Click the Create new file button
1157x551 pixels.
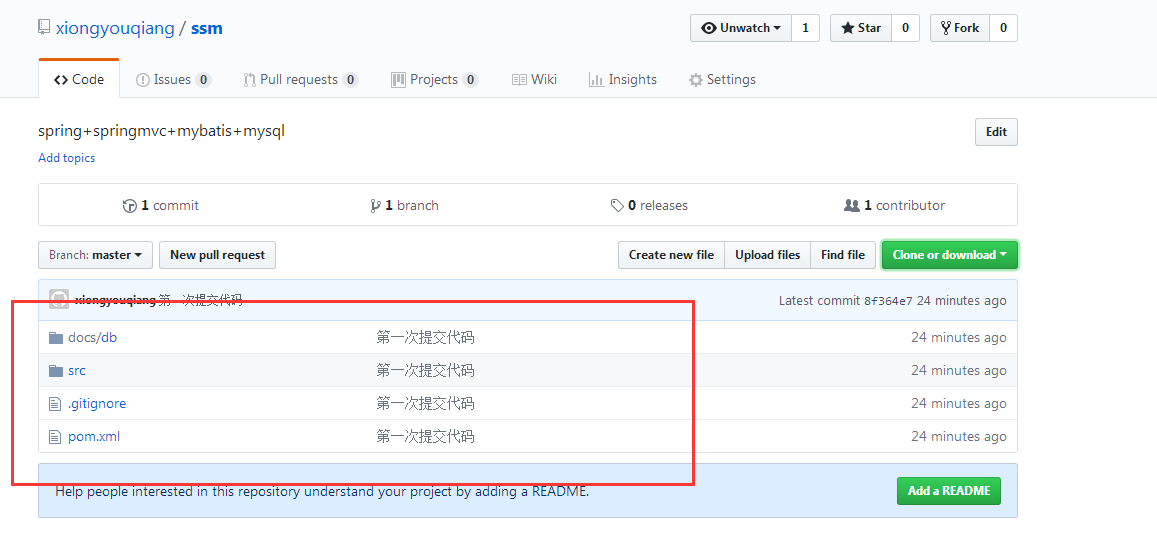[x=671, y=254]
